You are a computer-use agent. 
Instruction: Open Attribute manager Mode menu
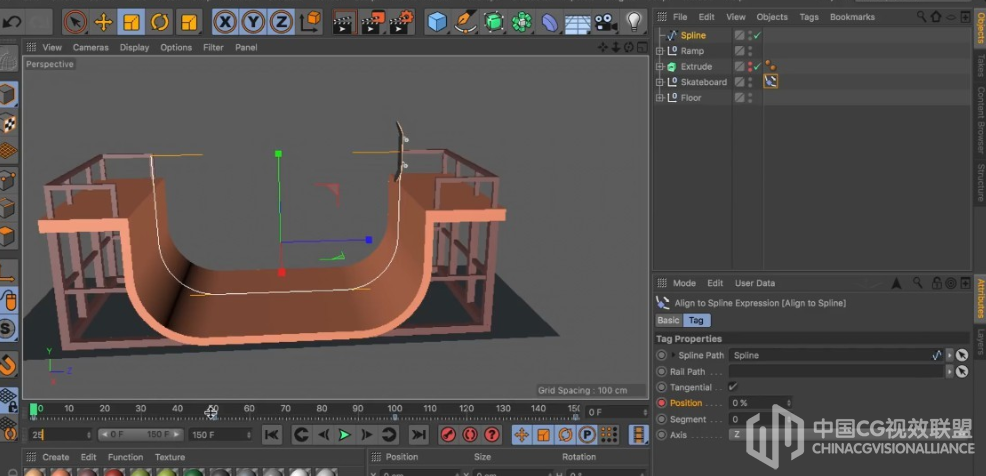pyautogui.click(x=684, y=283)
